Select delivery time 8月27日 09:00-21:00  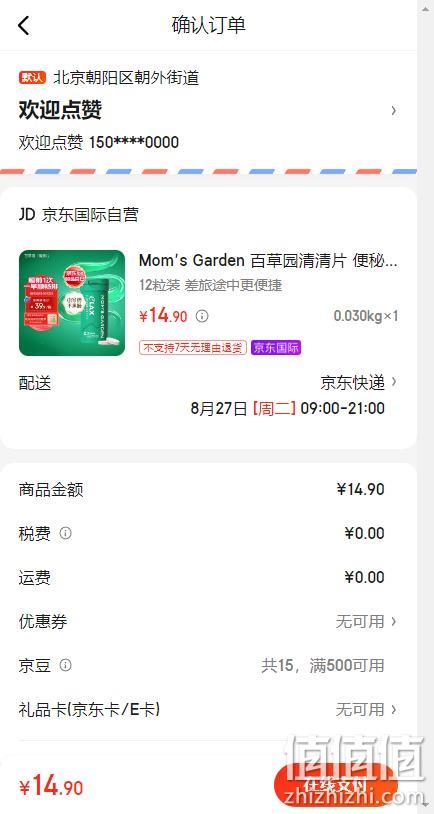pos(288,409)
